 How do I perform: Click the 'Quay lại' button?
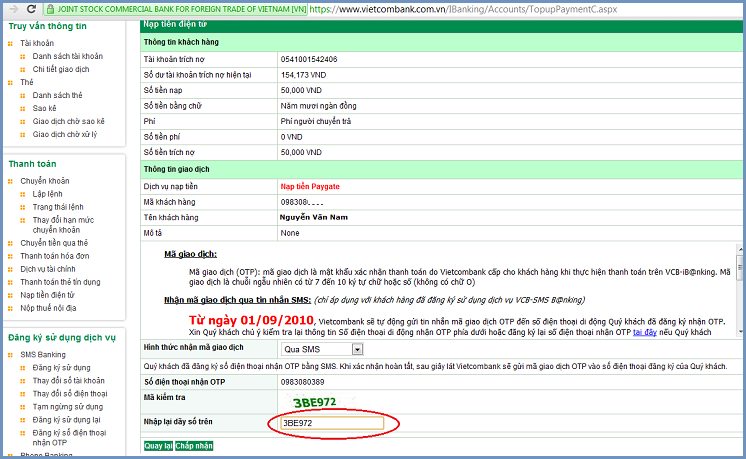158,445
